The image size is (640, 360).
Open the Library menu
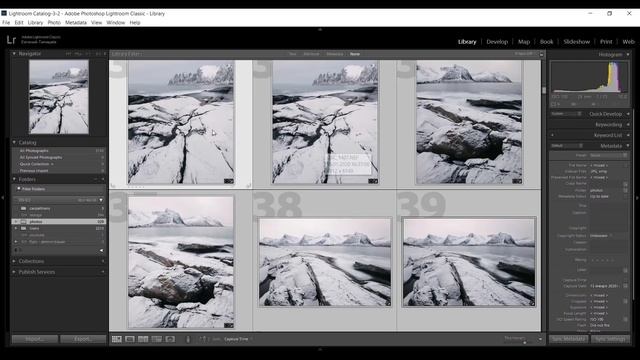pyautogui.click(x=35, y=22)
